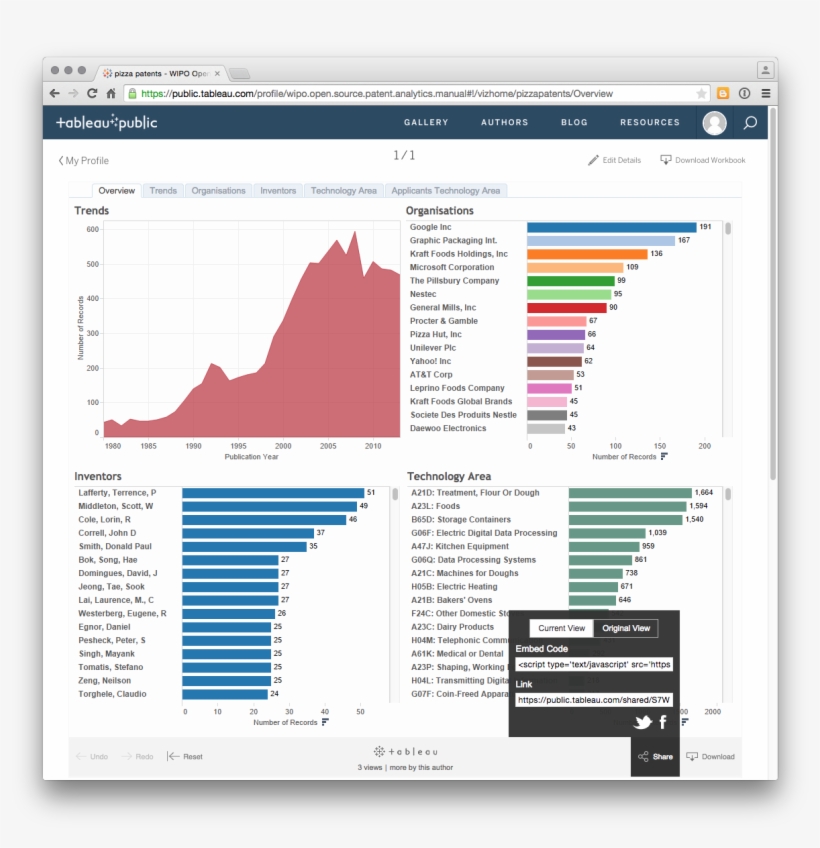Sort Technology Area records with sort icon

(685, 722)
